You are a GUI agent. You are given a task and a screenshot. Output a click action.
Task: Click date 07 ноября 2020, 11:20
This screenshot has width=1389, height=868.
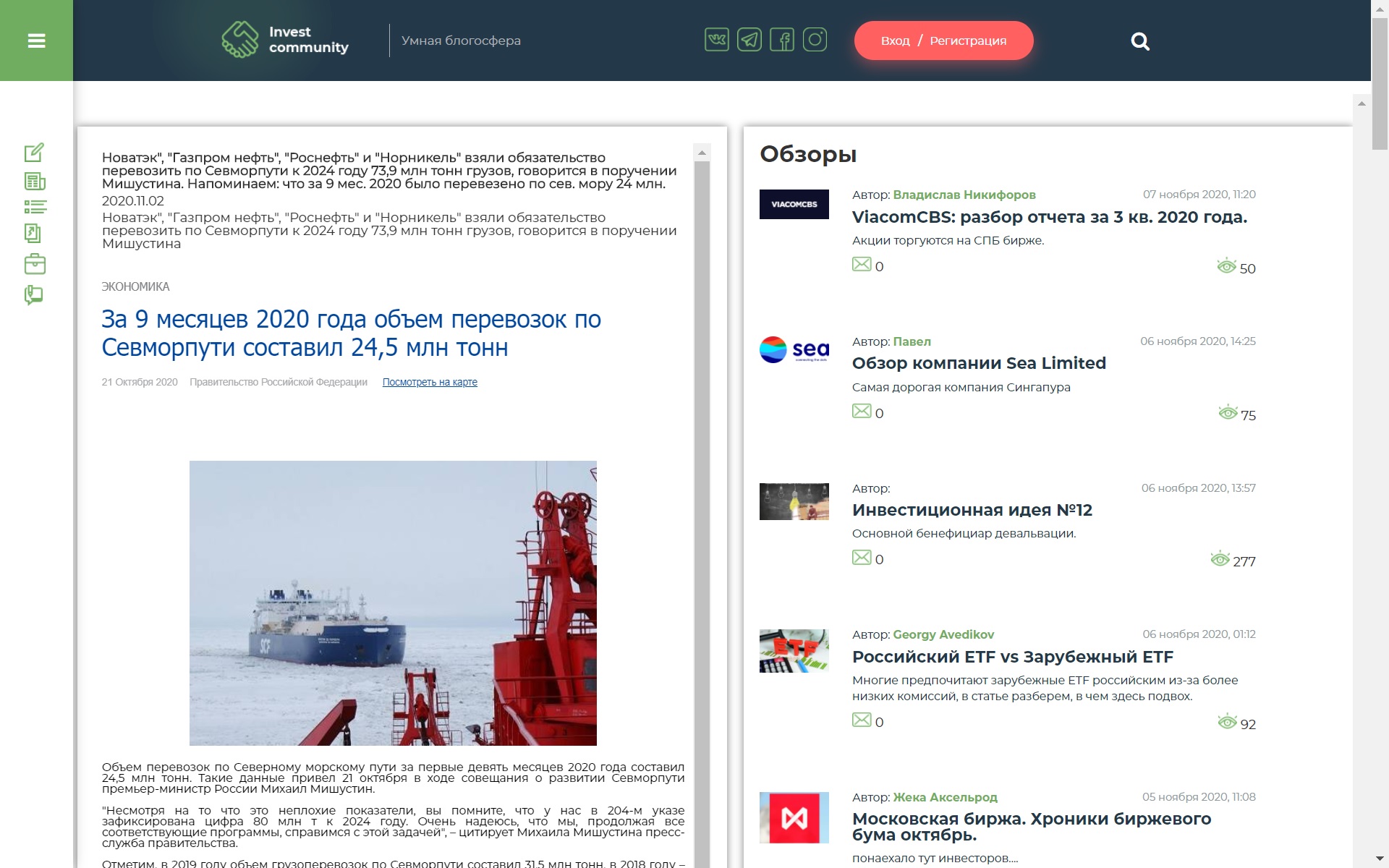tap(1199, 195)
